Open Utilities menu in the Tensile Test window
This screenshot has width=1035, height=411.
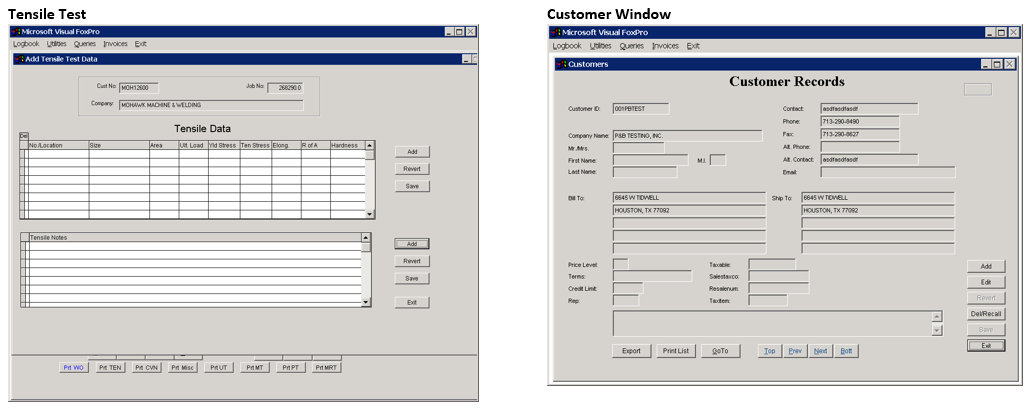click(57, 44)
